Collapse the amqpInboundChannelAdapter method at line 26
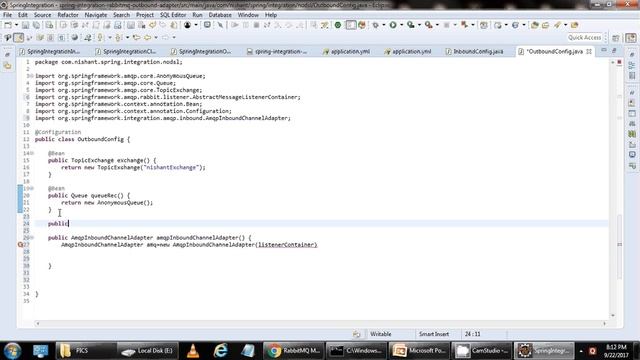 point(32,238)
